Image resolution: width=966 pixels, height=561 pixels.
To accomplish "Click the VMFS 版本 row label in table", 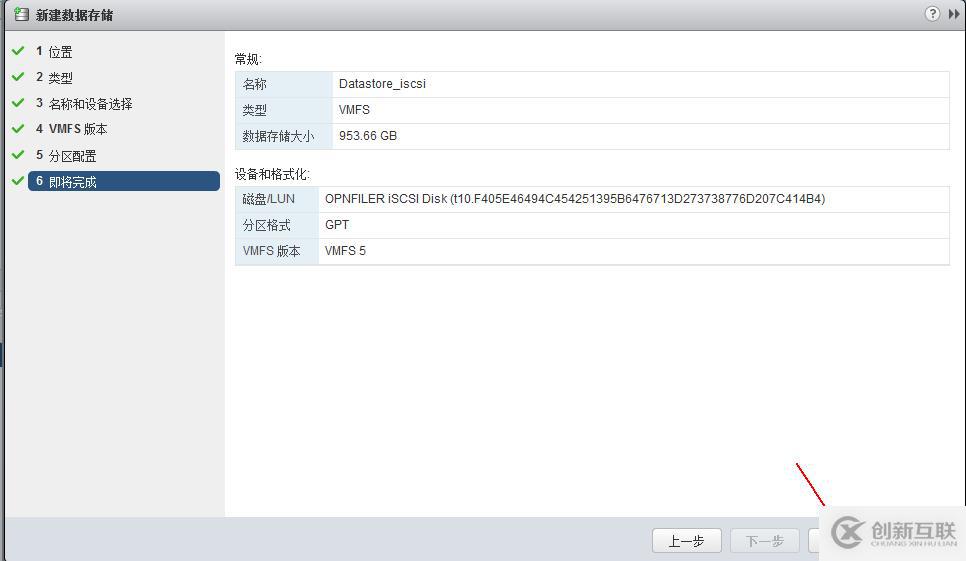I will (272, 251).
